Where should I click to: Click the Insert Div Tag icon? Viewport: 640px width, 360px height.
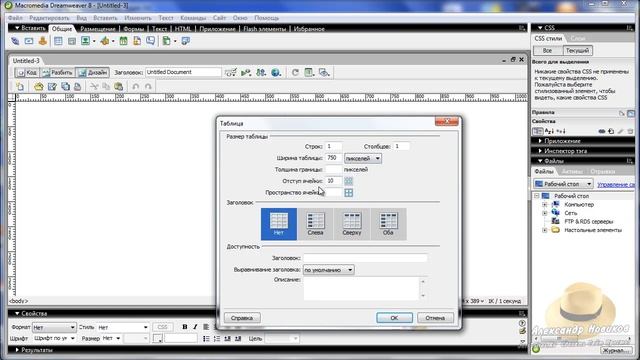(72, 41)
